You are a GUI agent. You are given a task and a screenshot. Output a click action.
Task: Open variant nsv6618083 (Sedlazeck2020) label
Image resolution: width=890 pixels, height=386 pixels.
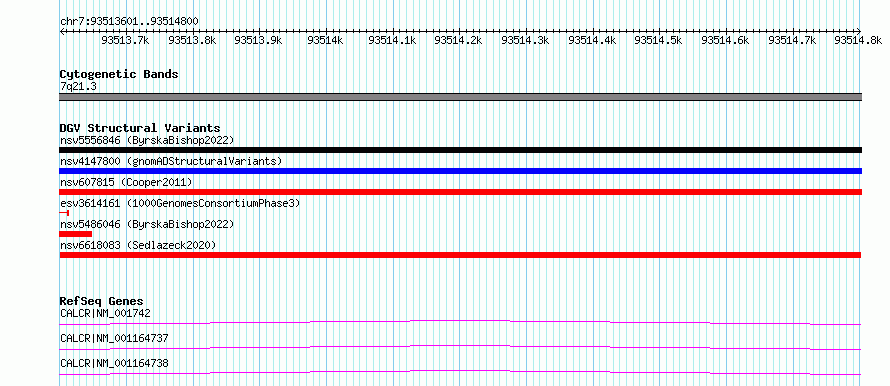[138, 245]
